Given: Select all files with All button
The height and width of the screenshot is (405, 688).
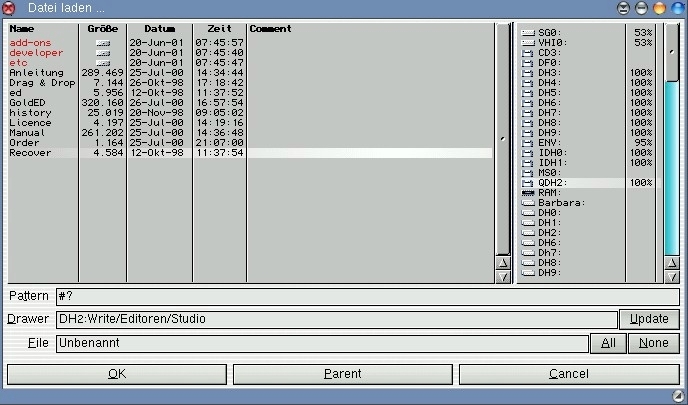Looking at the screenshot, I should pyautogui.click(x=608, y=343).
